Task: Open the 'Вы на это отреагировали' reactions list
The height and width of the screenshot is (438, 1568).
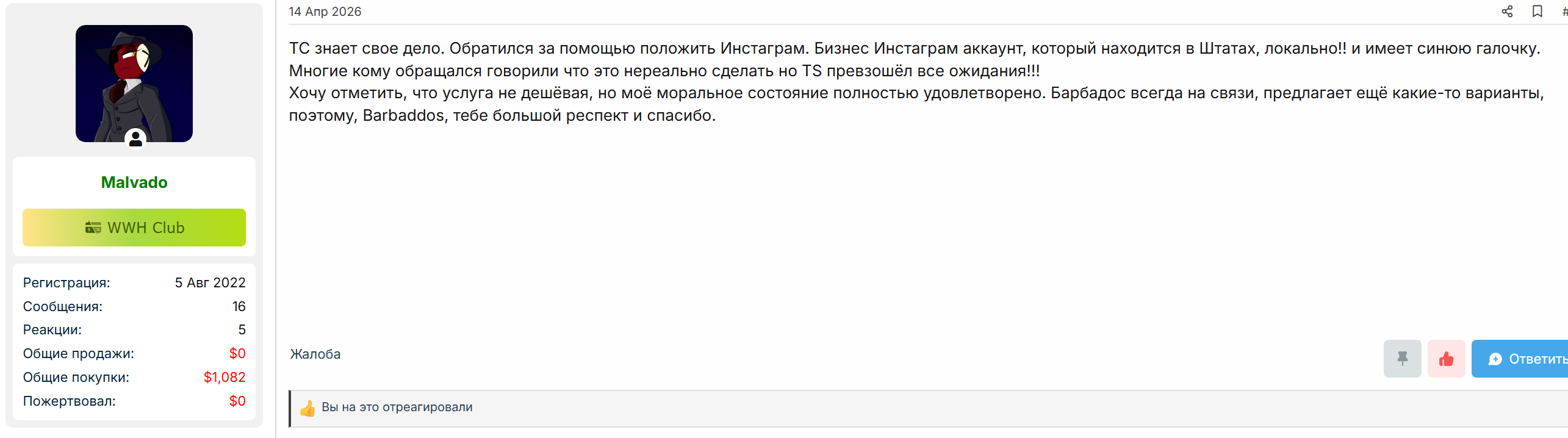Action: (x=397, y=407)
